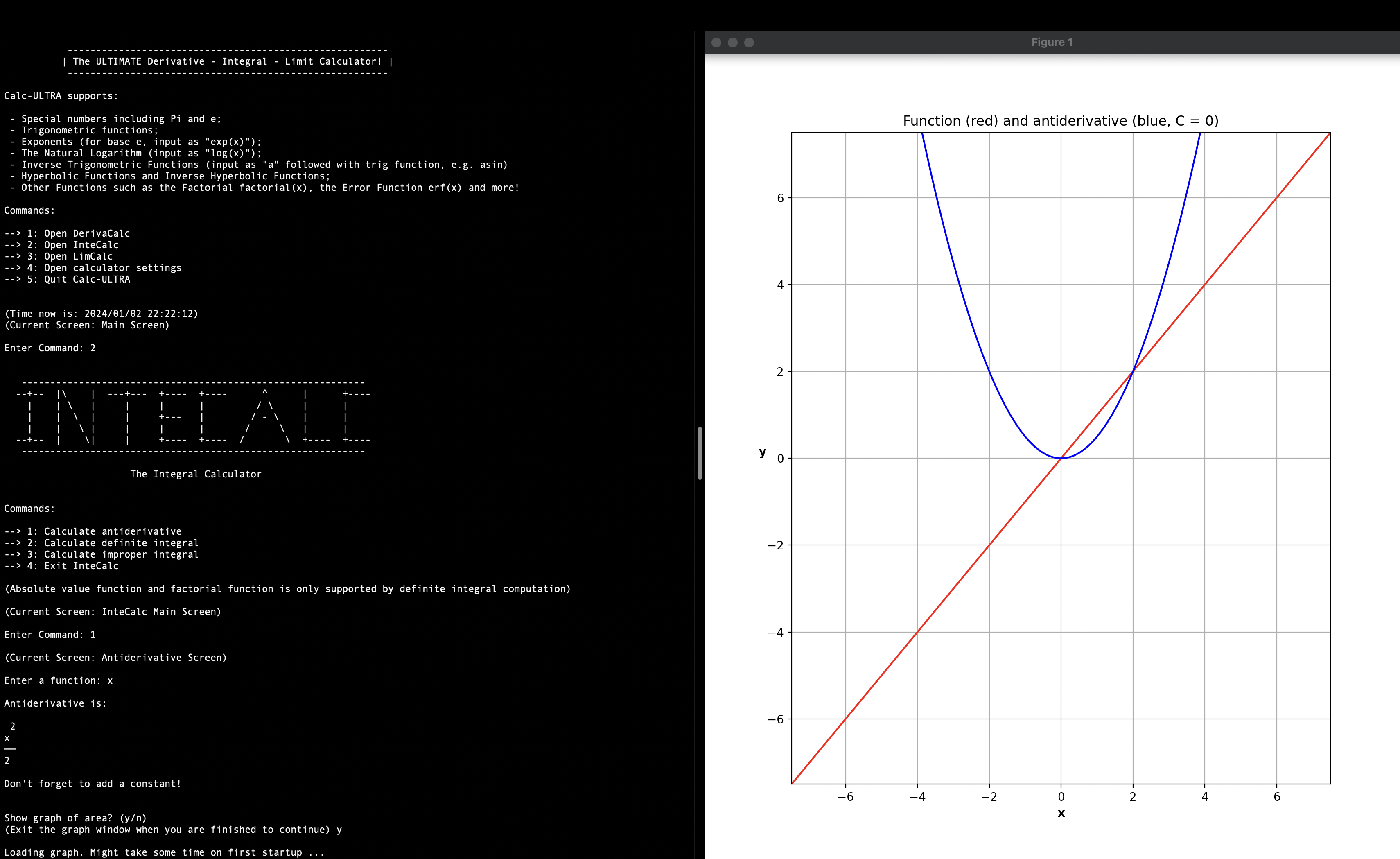Click '(Current Screen: InteCalc Main Screen)' line
The image size is (1400, 859).
click(x=113, y=612)
